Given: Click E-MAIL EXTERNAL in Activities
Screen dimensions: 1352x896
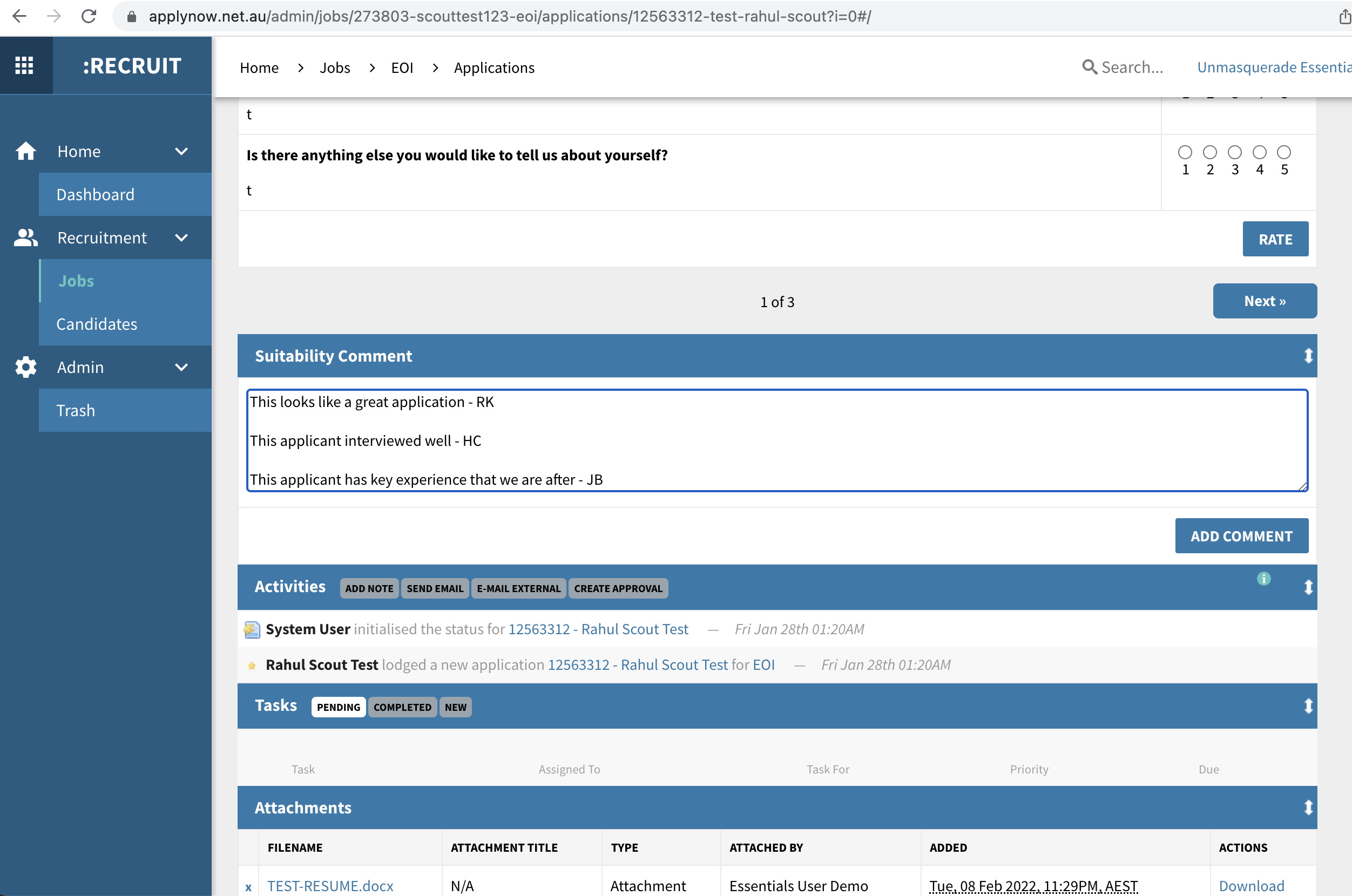Looking at the screenshot, I should pyautogui.click(x=518, y=588).
